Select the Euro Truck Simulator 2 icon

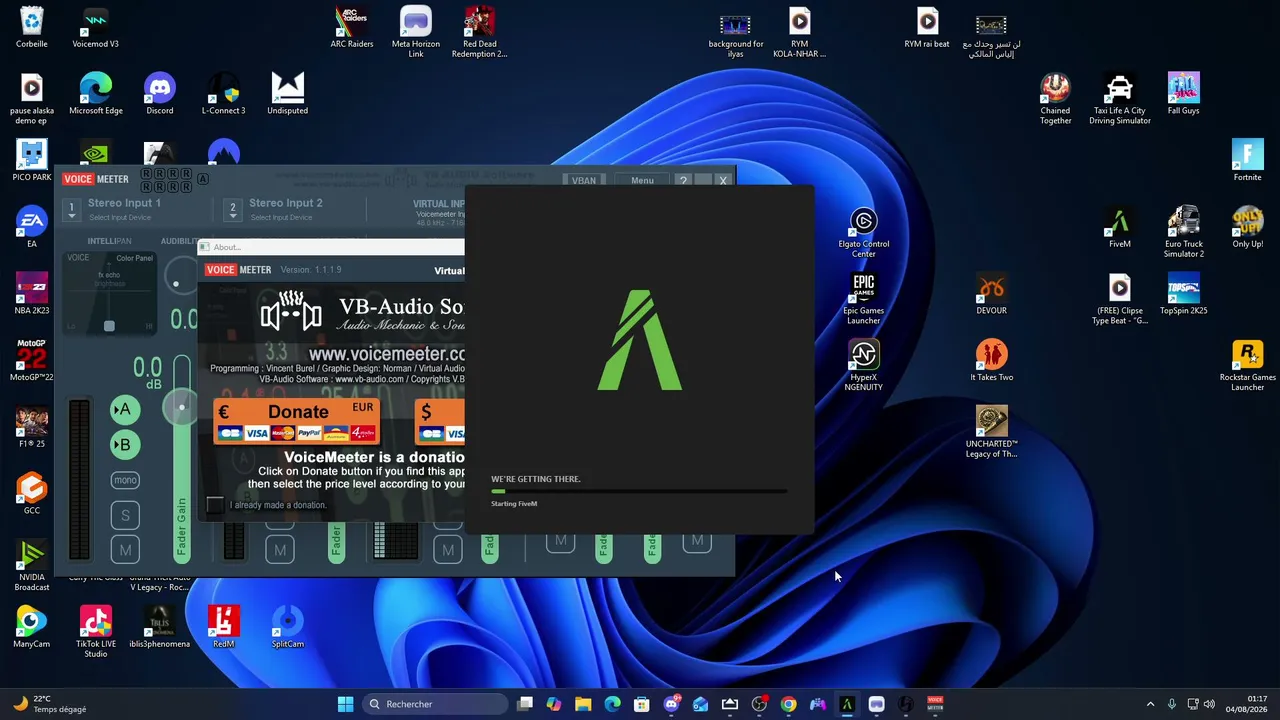[1183, 232]
